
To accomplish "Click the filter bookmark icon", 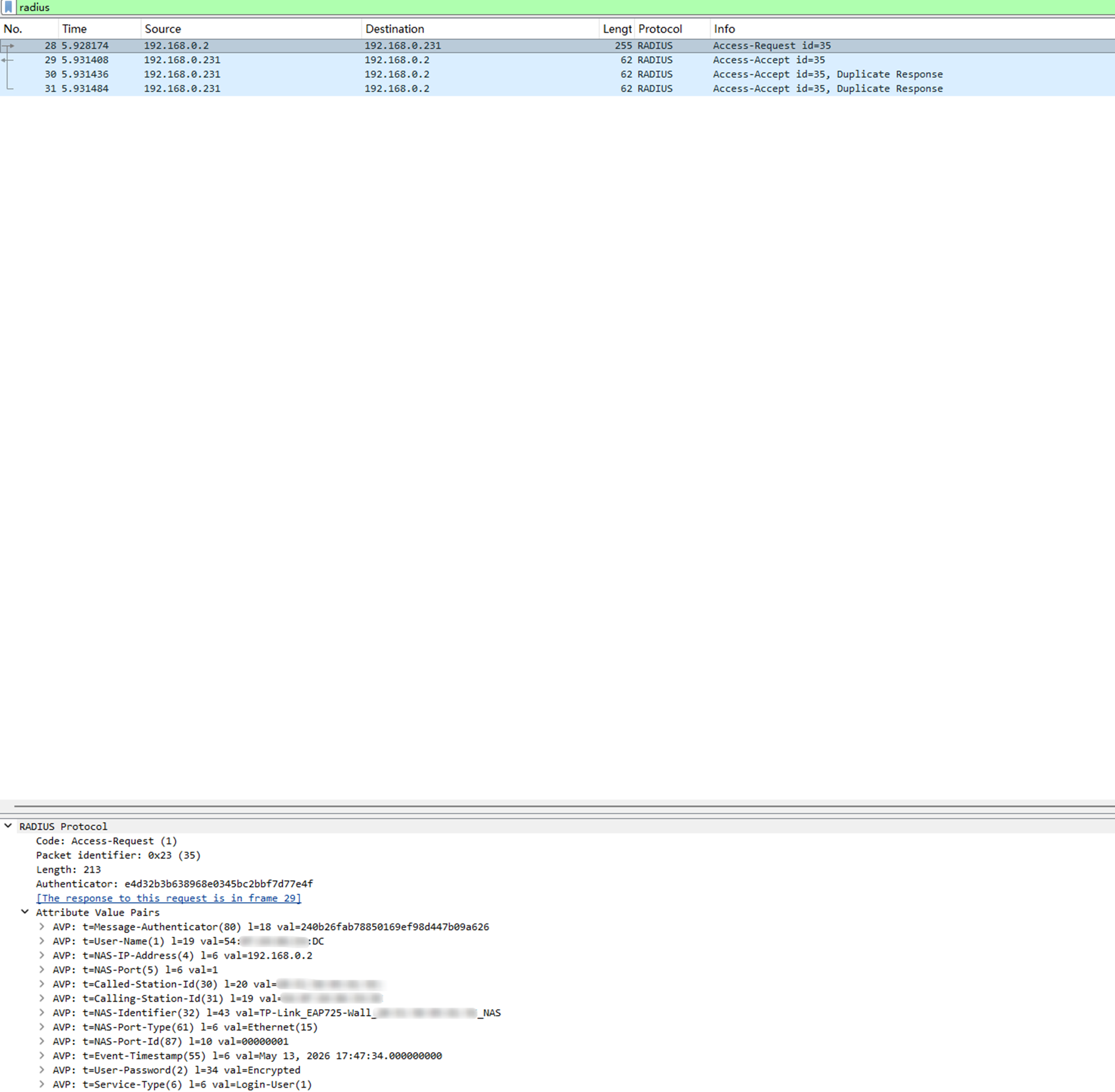I will pyautogui.click(x=8, y=8).
